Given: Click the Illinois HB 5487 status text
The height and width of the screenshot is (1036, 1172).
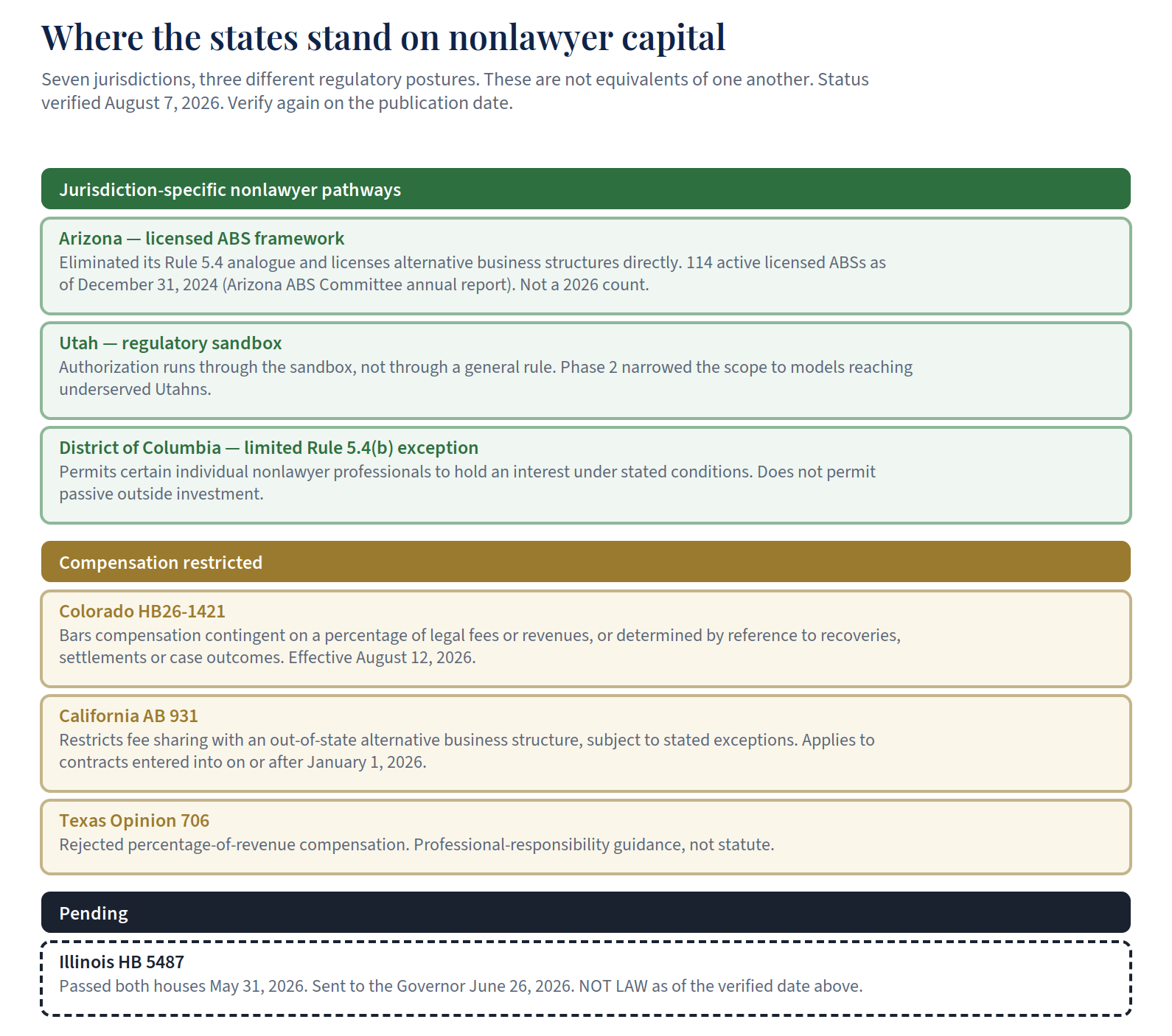Looking at the screenshot, I should coord(461,986).
